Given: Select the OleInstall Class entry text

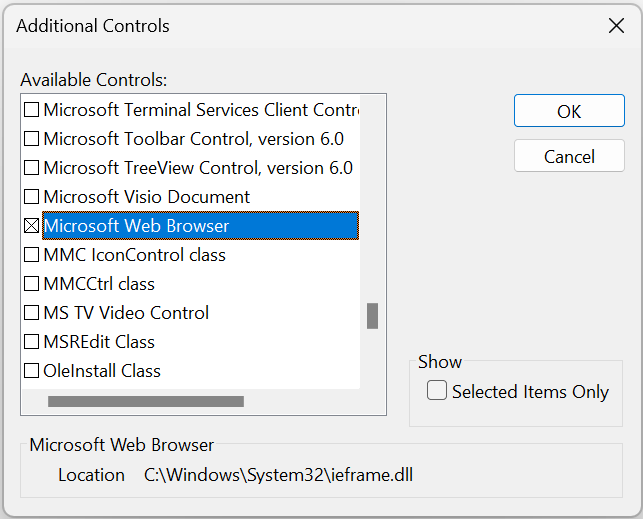Looking at the screenshot, I should [x=102, y=371].
